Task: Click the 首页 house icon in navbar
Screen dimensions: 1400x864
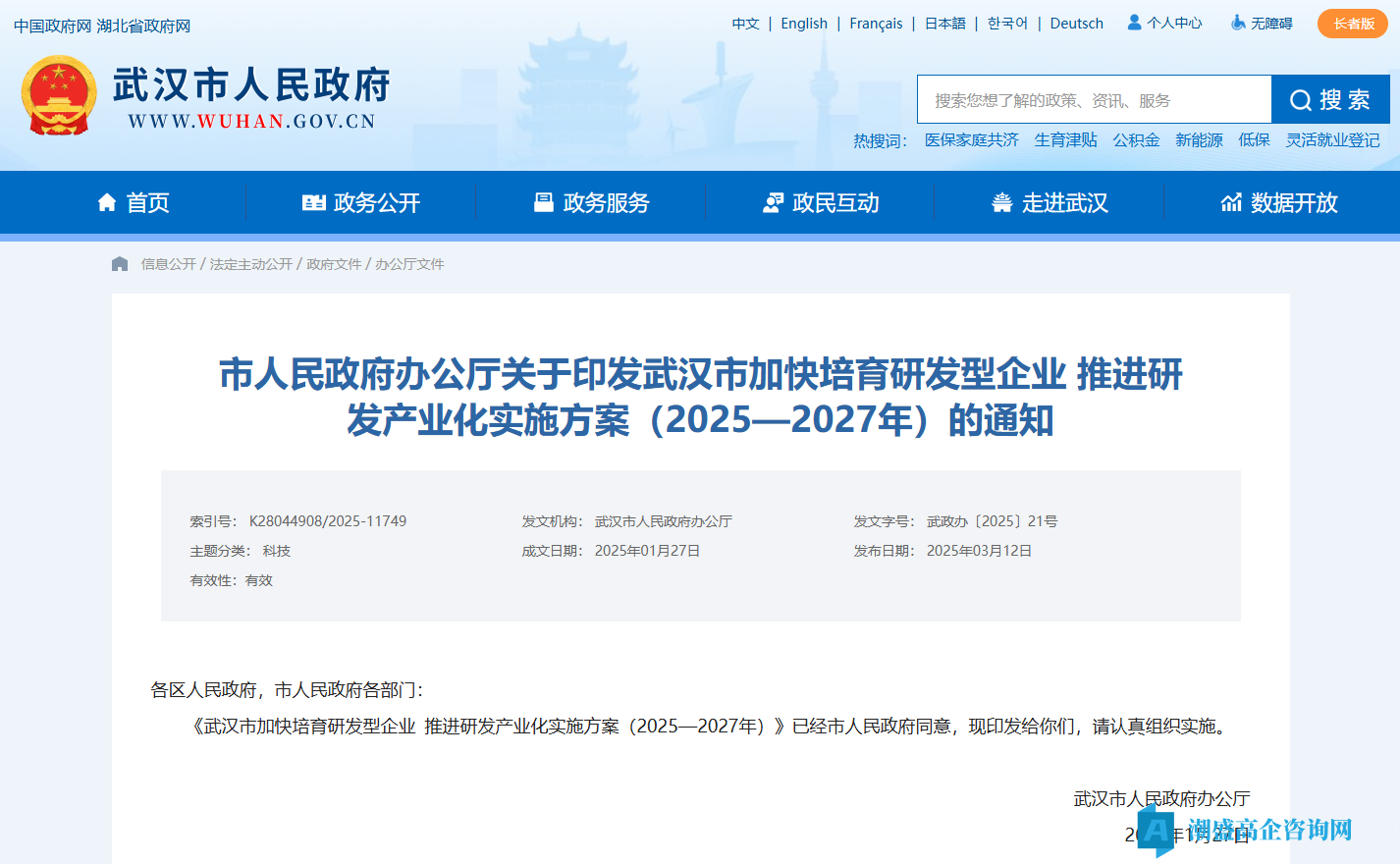Action: click(x=107, y=202)
